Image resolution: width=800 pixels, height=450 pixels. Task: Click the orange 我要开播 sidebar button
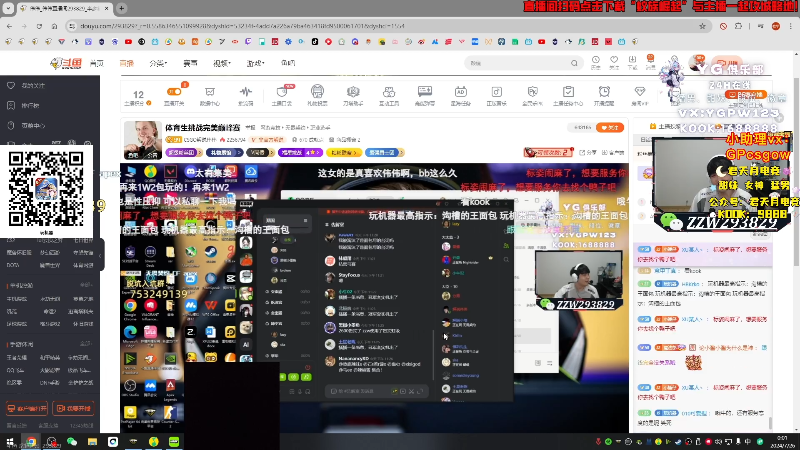[74, 409]
